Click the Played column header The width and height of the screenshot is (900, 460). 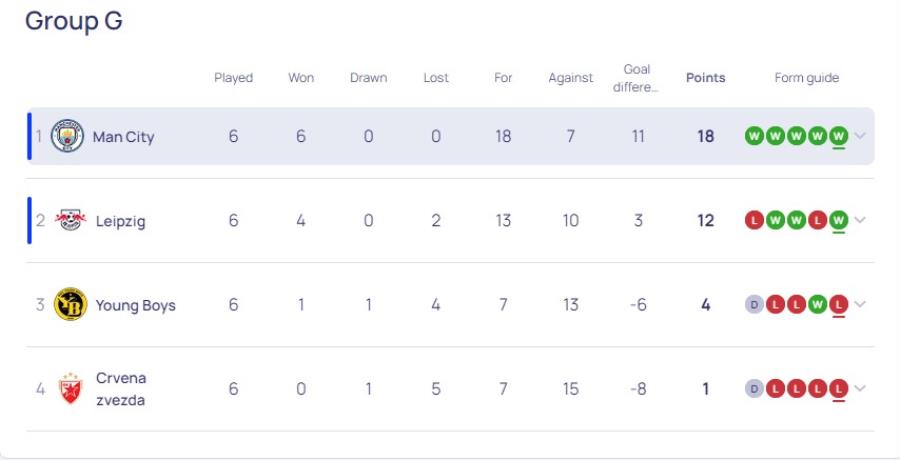coord(234,78)
